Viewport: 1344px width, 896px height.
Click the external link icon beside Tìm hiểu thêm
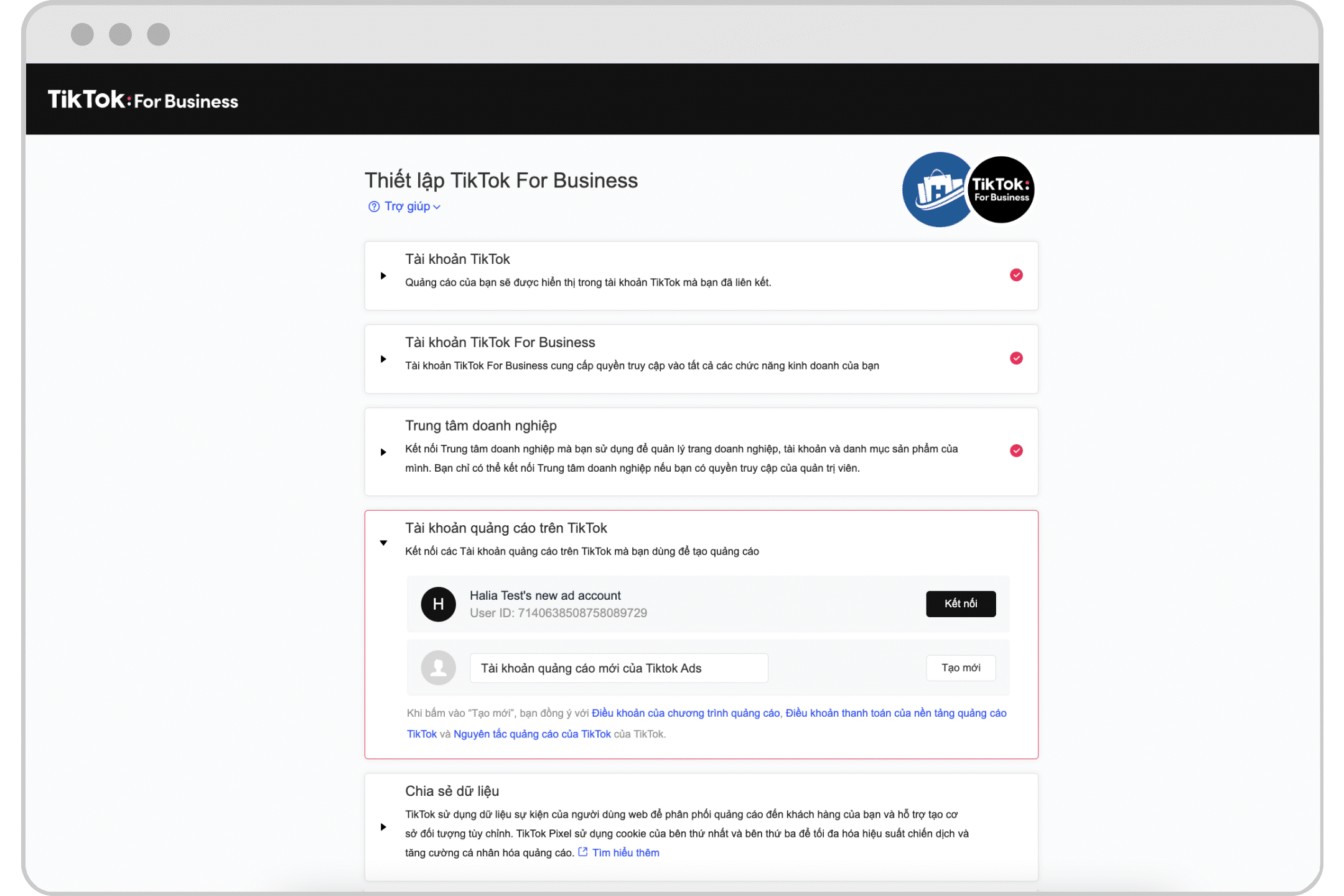click(583, 852)
